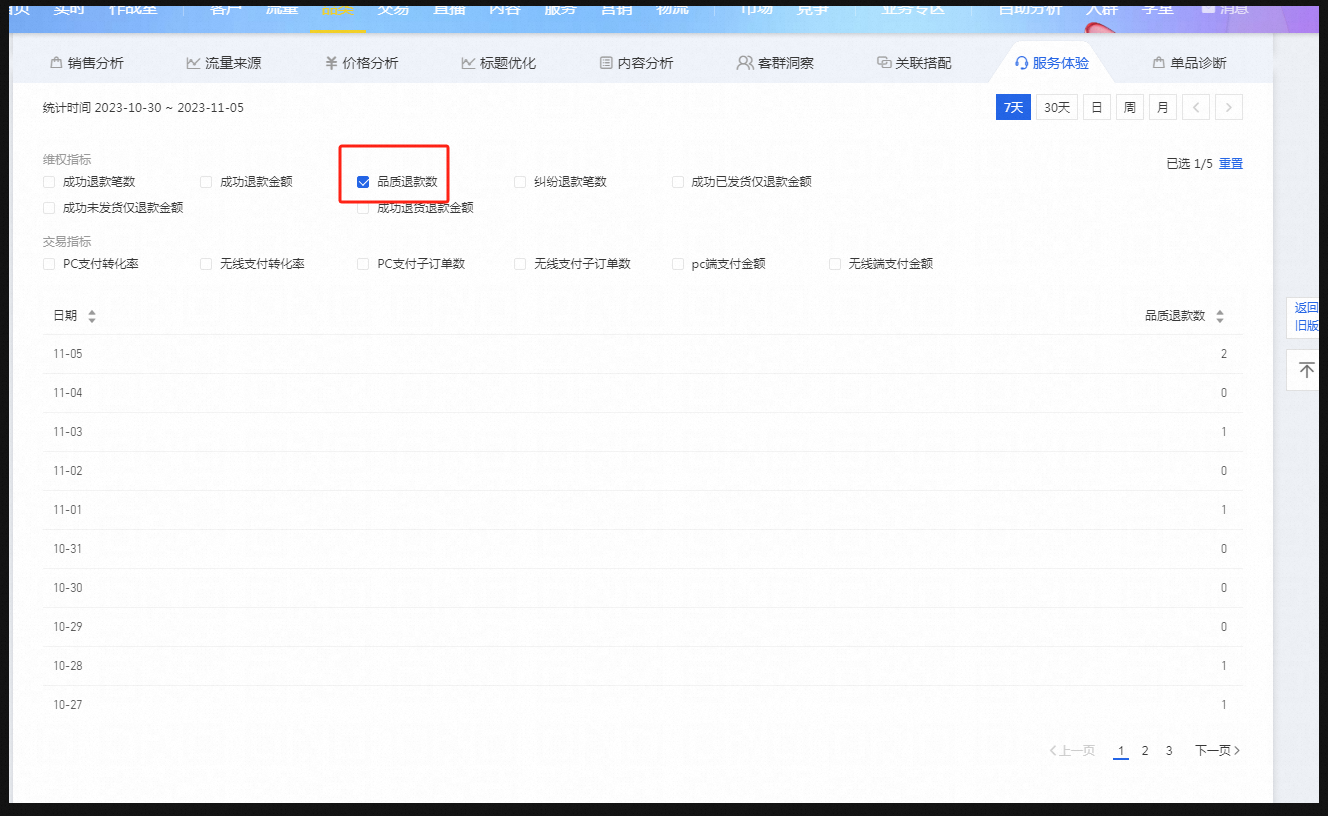Click the 11-05 date cell
Image resolution: width=1328 pixels, height=816 pixels.
(x=68, y=354)
